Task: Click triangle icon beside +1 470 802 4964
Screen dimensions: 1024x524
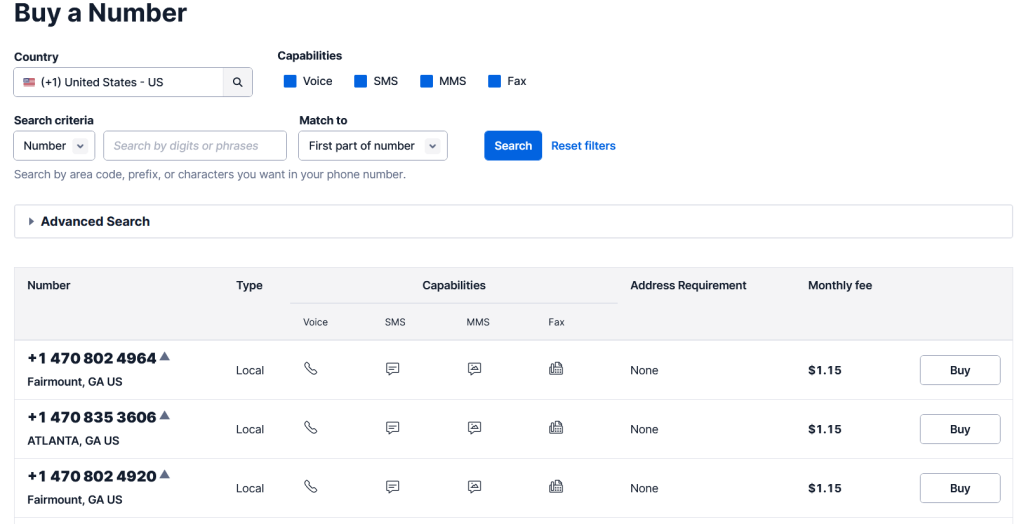Action: click(x=165, y=356)
